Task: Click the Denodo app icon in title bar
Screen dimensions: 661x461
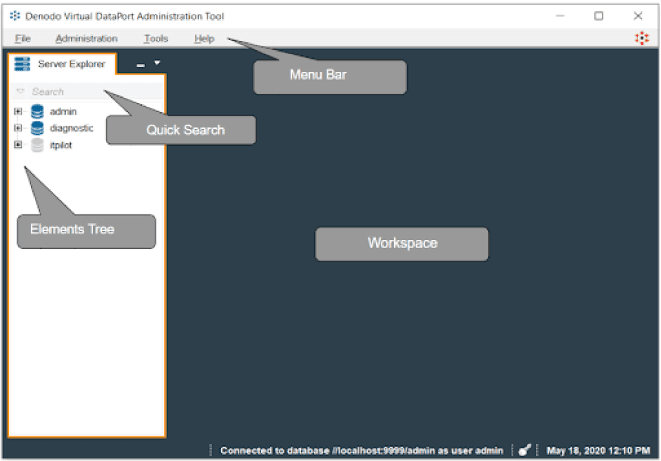Action: coord(15,16)
